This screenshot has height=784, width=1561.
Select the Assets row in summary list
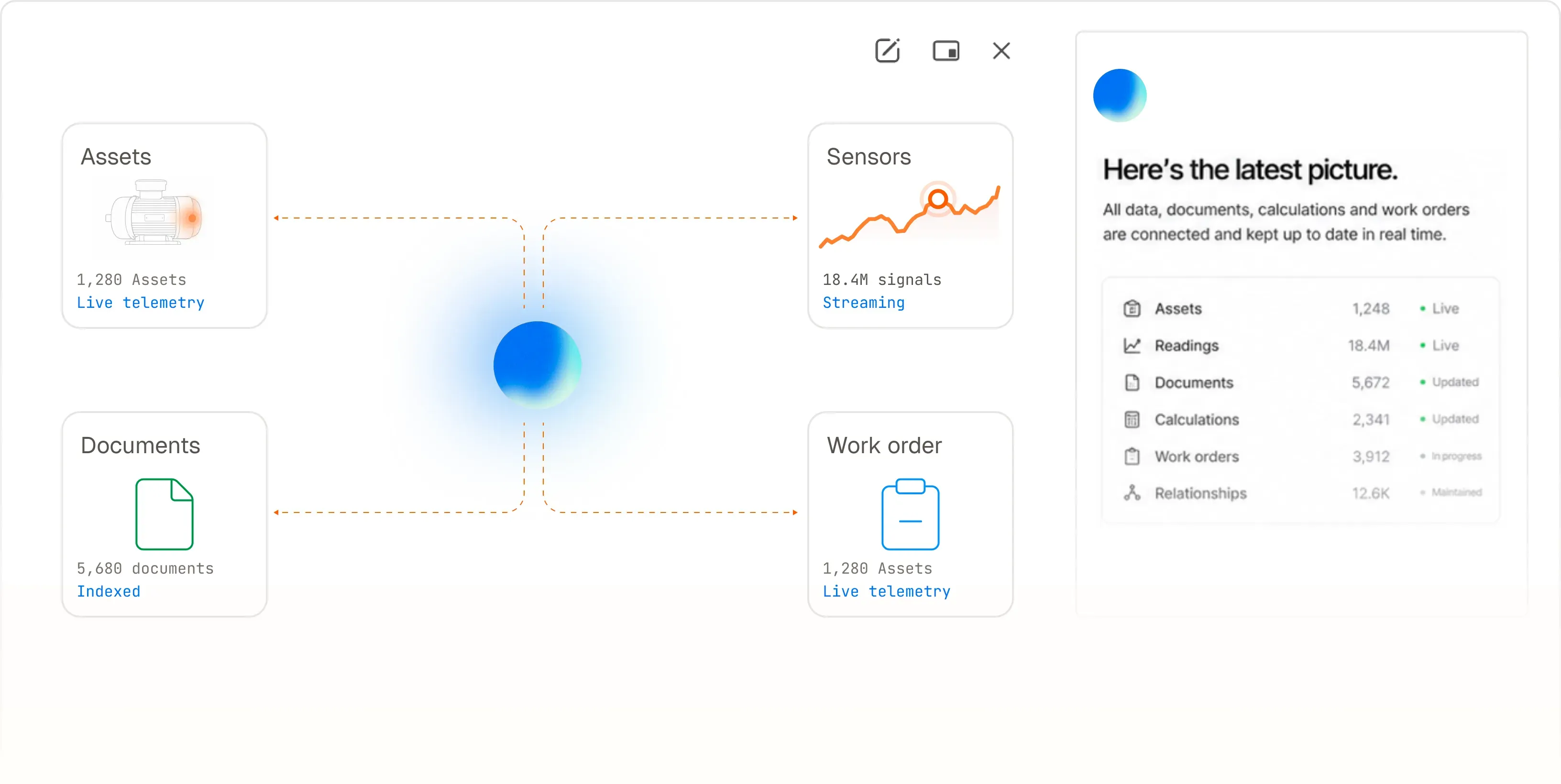1300,308
